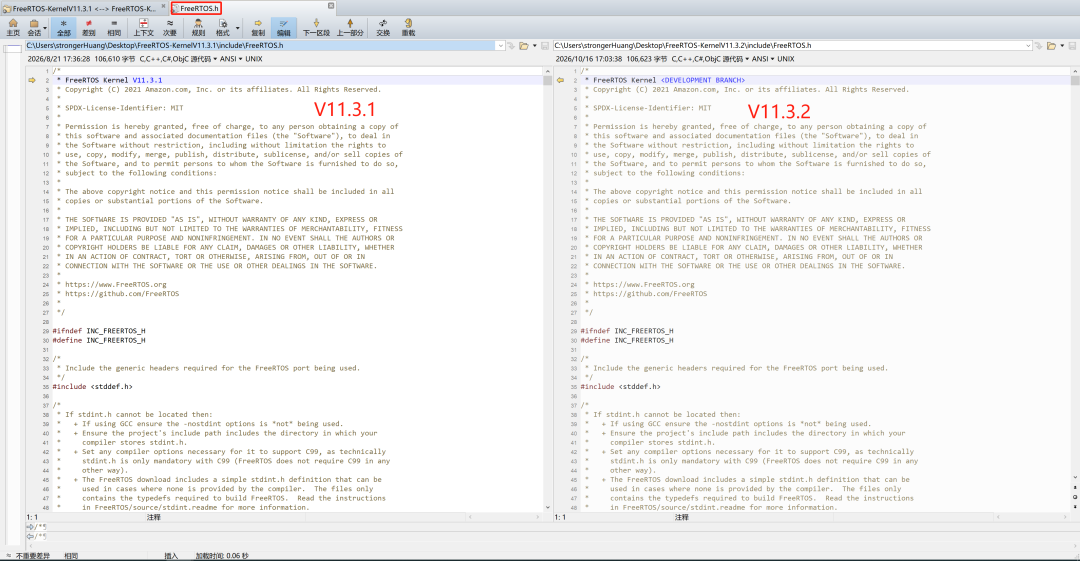Click 加载时间: 0.06 秒 in status bar
1080x561 pixels.
click(x=222, y=555)
